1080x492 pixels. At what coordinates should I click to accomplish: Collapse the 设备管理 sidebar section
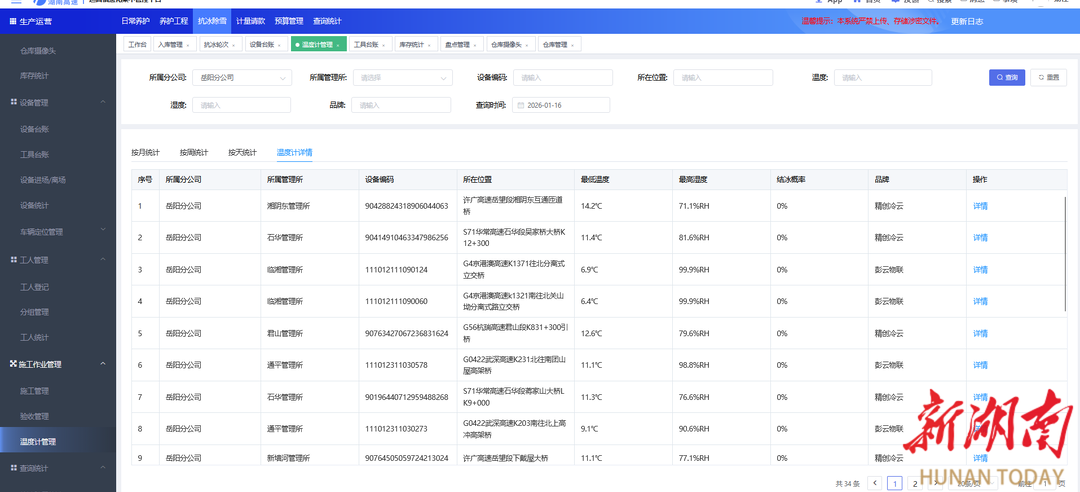click(103, 102)
